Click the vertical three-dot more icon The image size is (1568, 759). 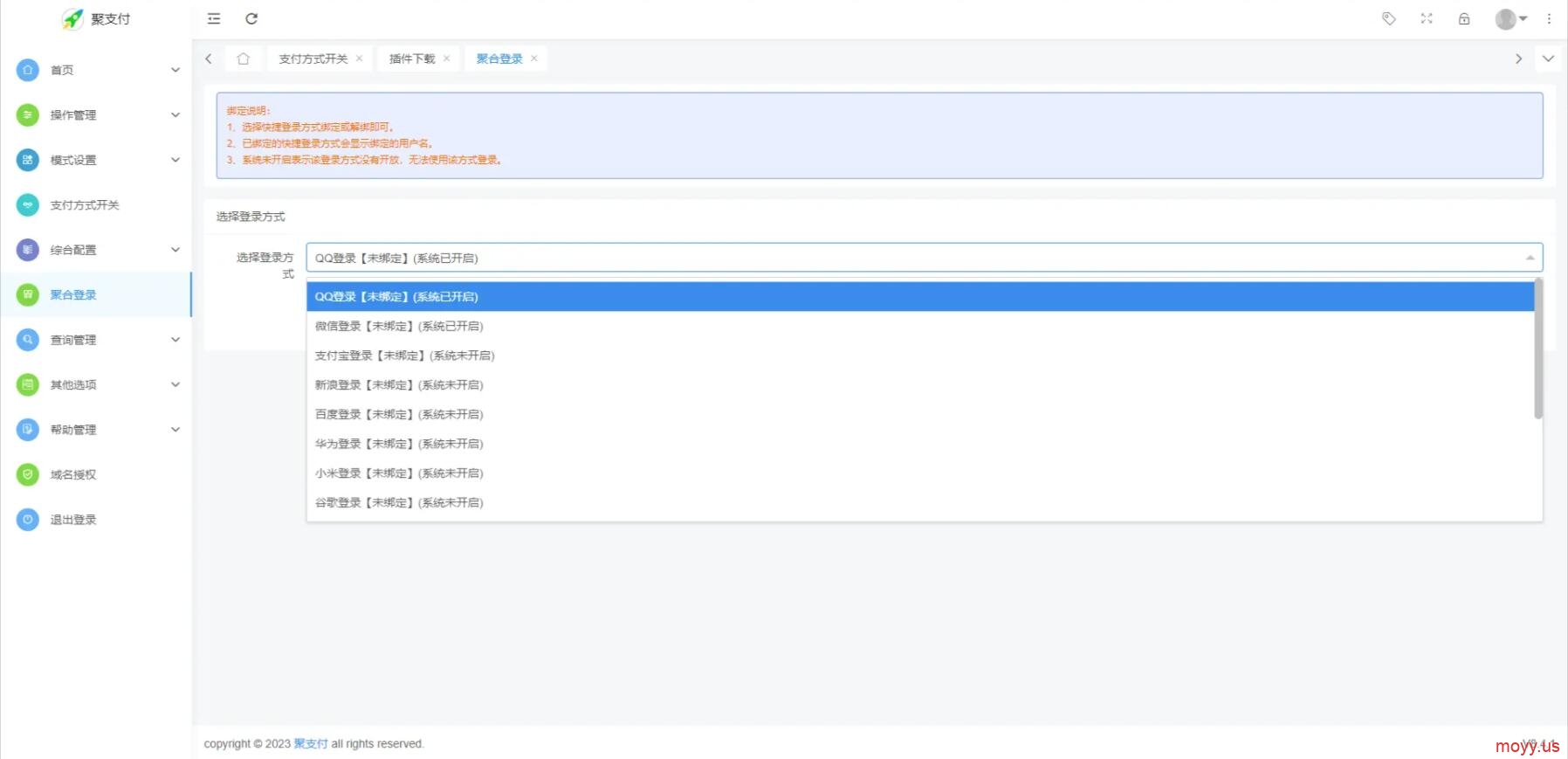1550,18
